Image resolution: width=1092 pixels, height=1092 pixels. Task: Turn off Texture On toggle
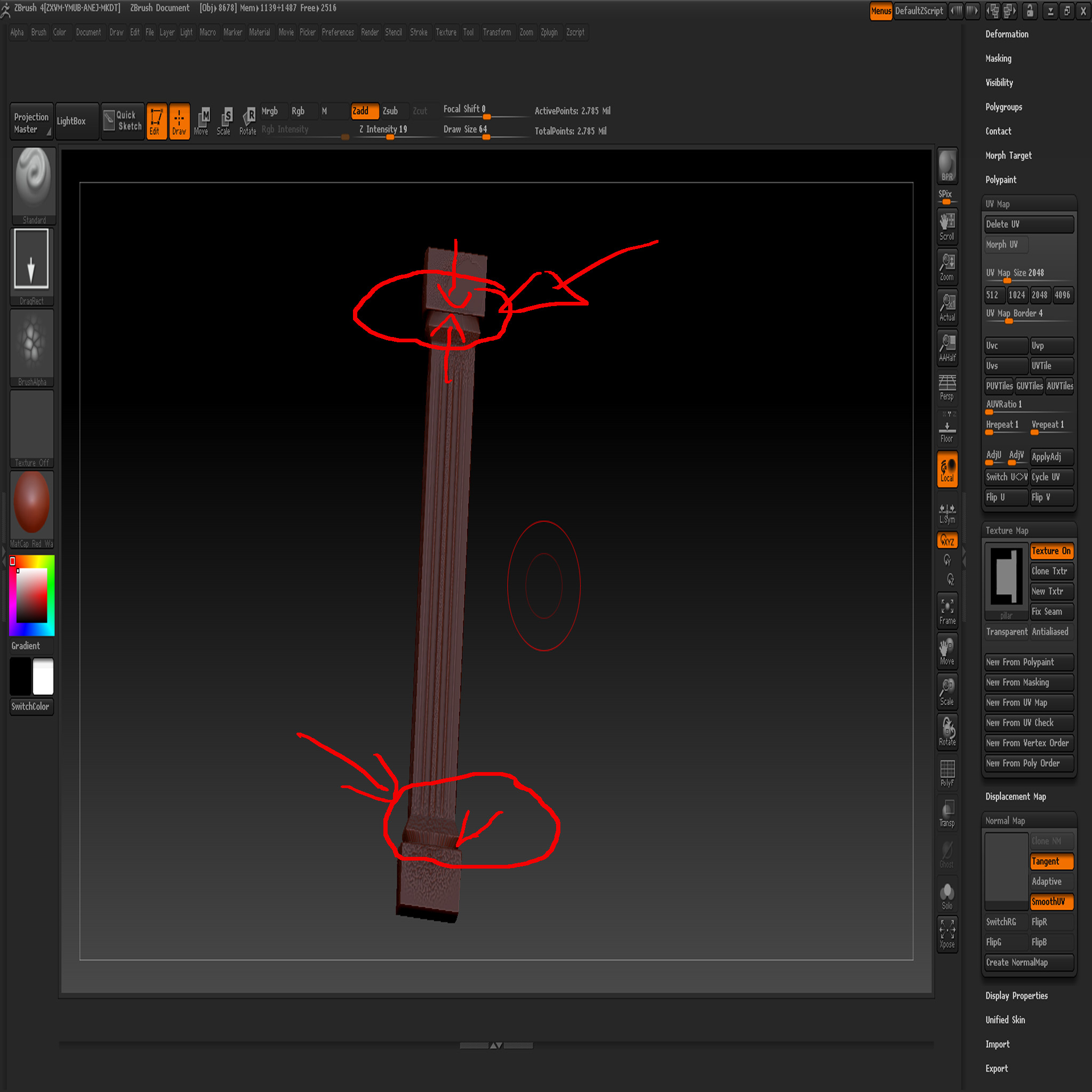tap(1051, 550)
